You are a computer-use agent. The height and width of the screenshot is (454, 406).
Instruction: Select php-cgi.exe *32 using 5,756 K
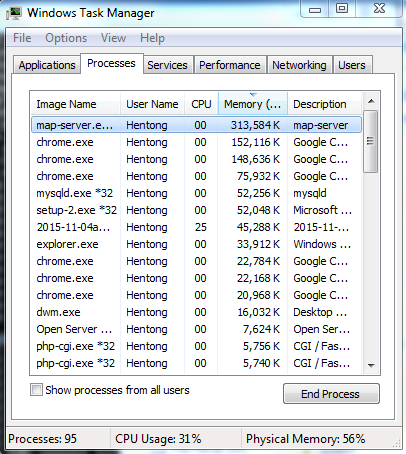(x=196, y=346)
